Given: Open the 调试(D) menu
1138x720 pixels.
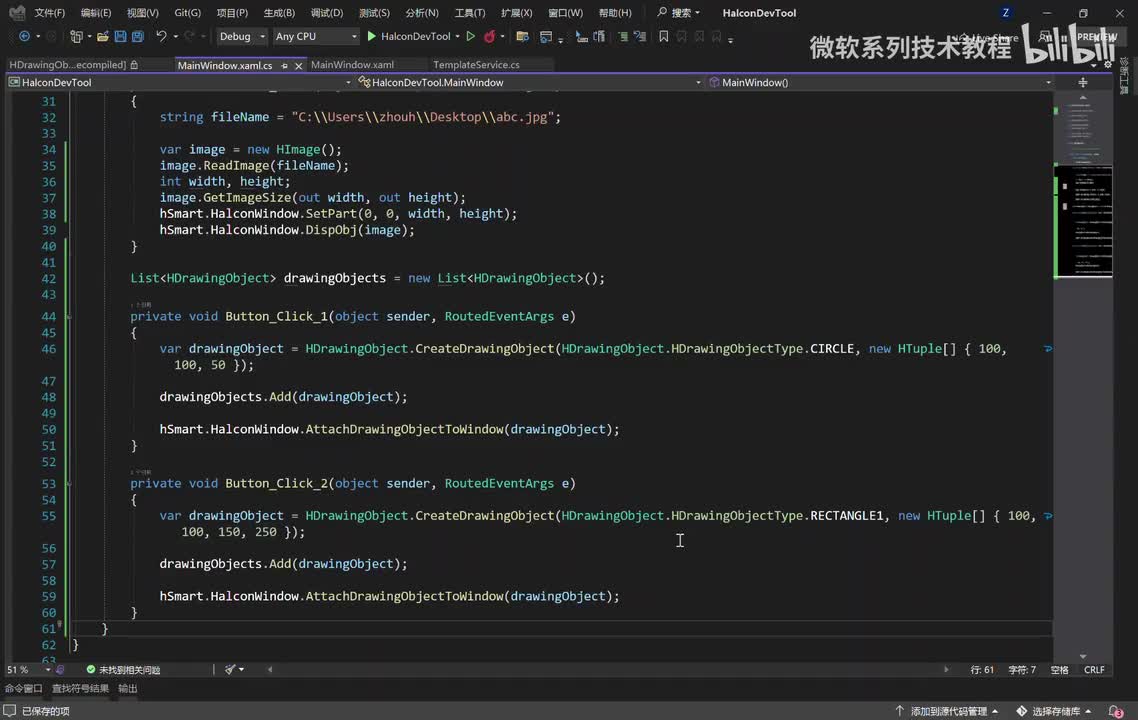Looking at the screenshot, I should (x=326, y=13).
